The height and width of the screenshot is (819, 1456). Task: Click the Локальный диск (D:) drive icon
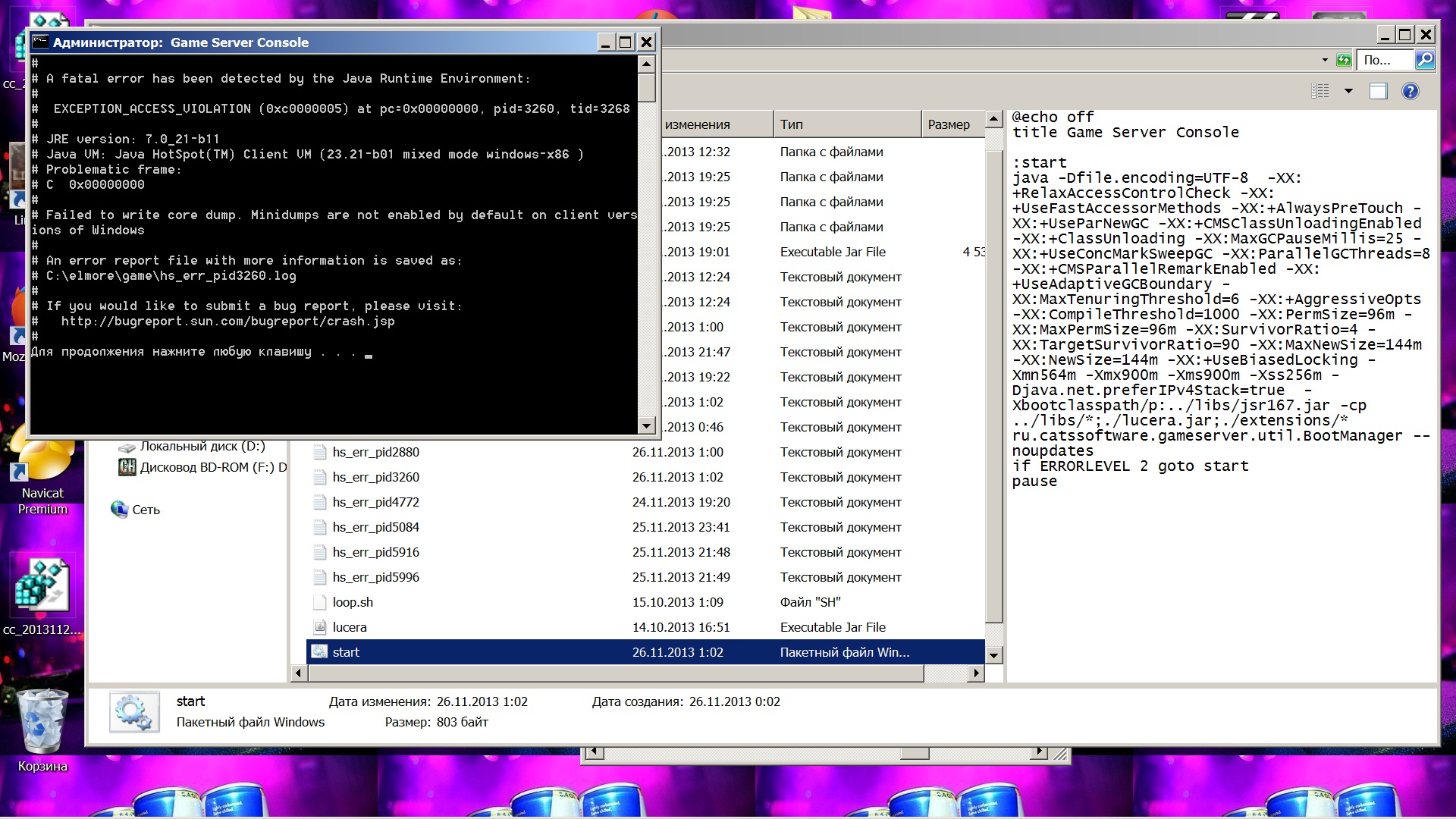point(127,447)
